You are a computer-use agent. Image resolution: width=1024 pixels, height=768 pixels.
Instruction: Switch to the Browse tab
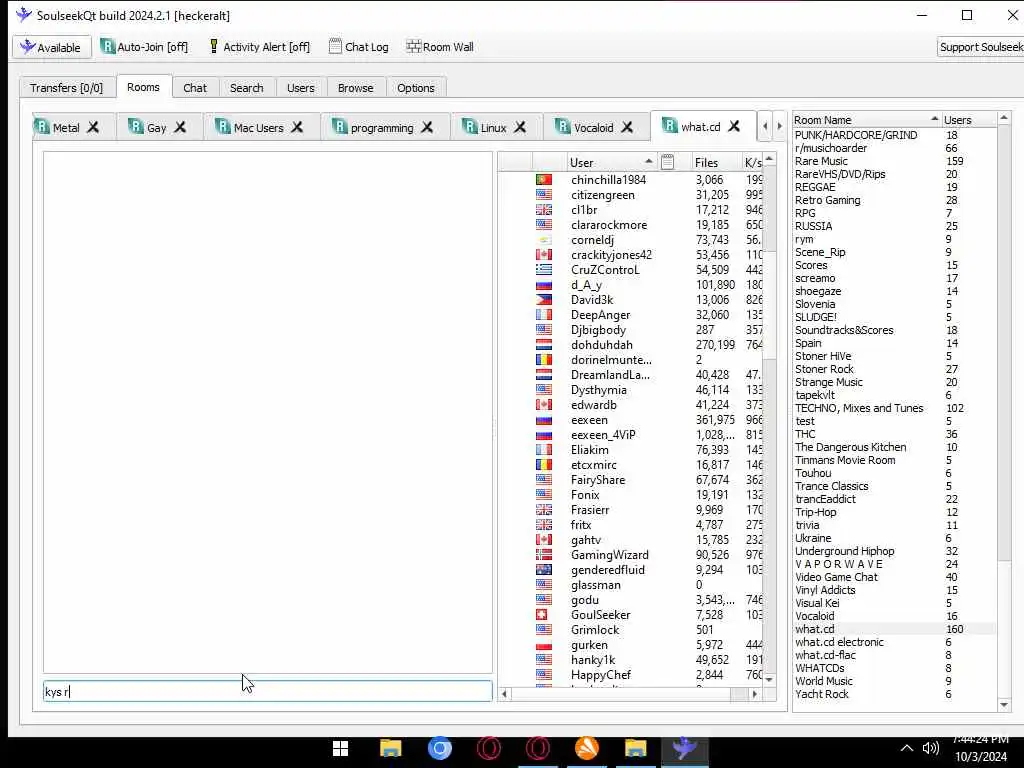pos(355,88)
